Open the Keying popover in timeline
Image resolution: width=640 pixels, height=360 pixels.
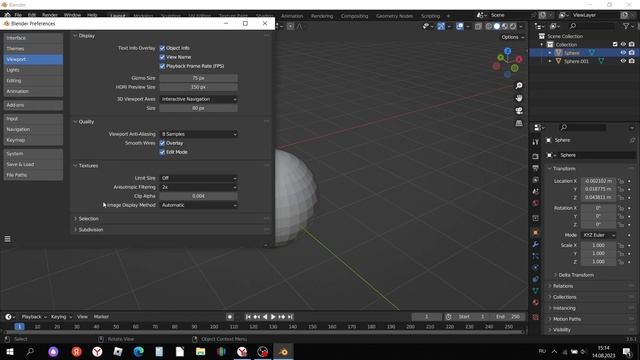pyautogui.click(x=61, y=317)
